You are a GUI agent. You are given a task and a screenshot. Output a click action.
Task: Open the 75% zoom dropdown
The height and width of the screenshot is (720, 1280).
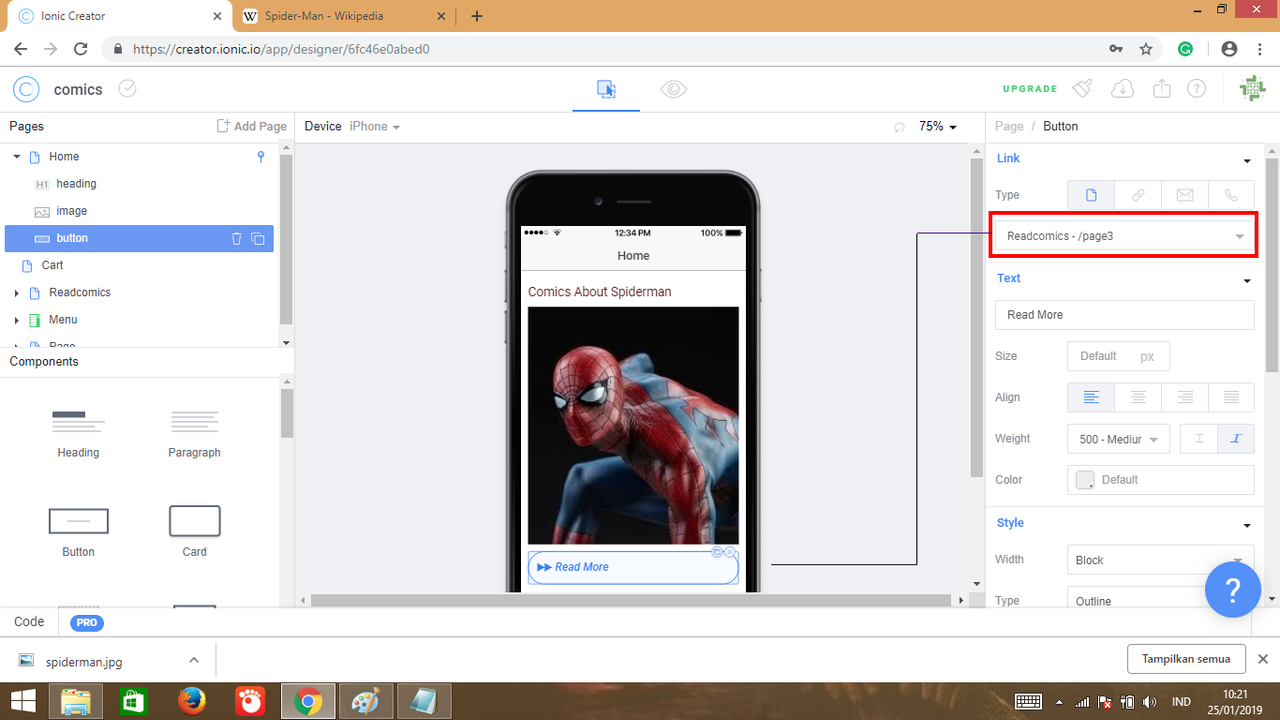pyautogui.click(x=938, y=127)
